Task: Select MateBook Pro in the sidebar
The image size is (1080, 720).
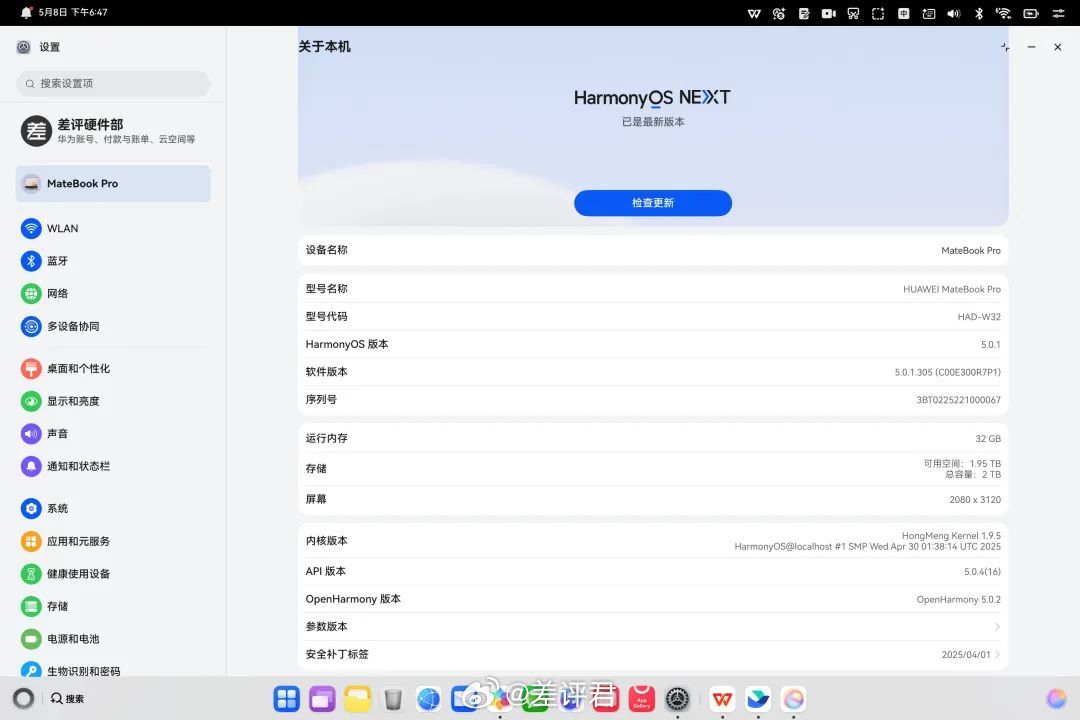Action: (x=114, y=183)
